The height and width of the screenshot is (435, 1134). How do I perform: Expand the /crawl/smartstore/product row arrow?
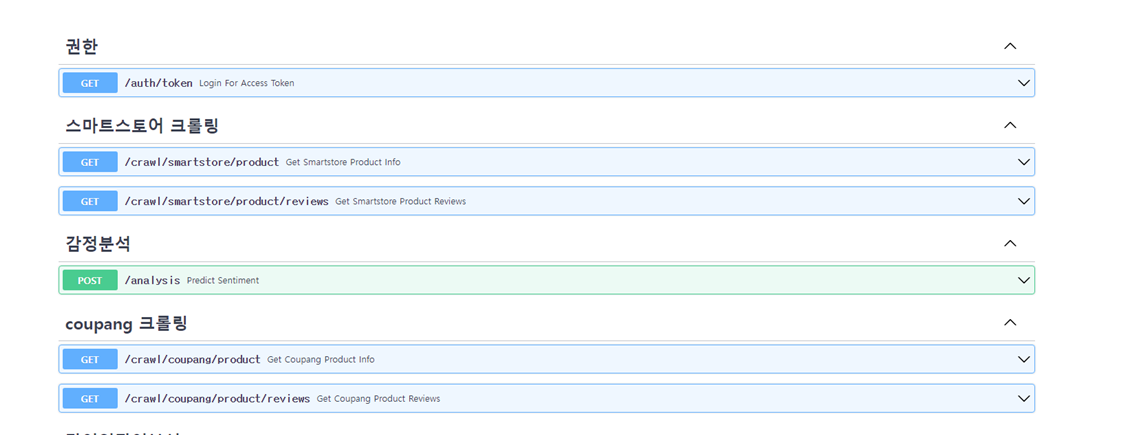coord(1023,162)
